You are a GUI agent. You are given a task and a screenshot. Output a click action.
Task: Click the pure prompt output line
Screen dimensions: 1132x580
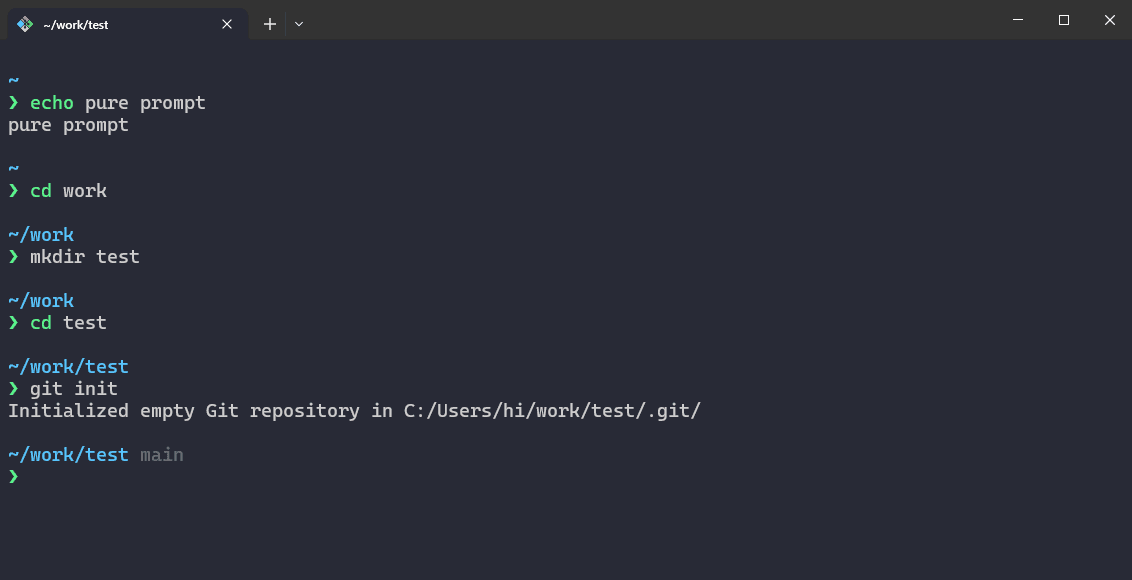(x=67, y=124)
